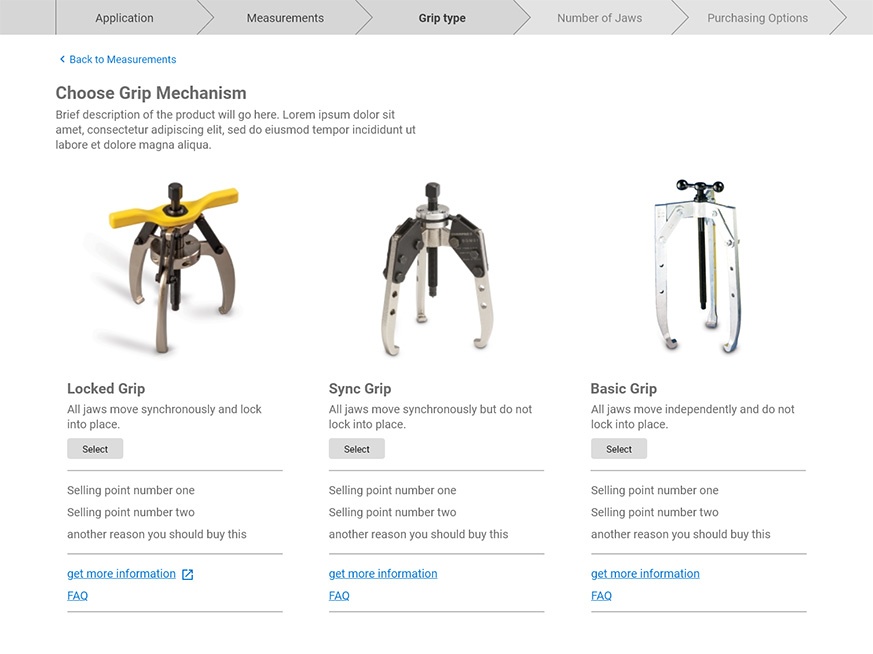Click the back chevron arrow before Back to Measurements
The width and height of the screenshot is (873, 654).
[63, 59]
